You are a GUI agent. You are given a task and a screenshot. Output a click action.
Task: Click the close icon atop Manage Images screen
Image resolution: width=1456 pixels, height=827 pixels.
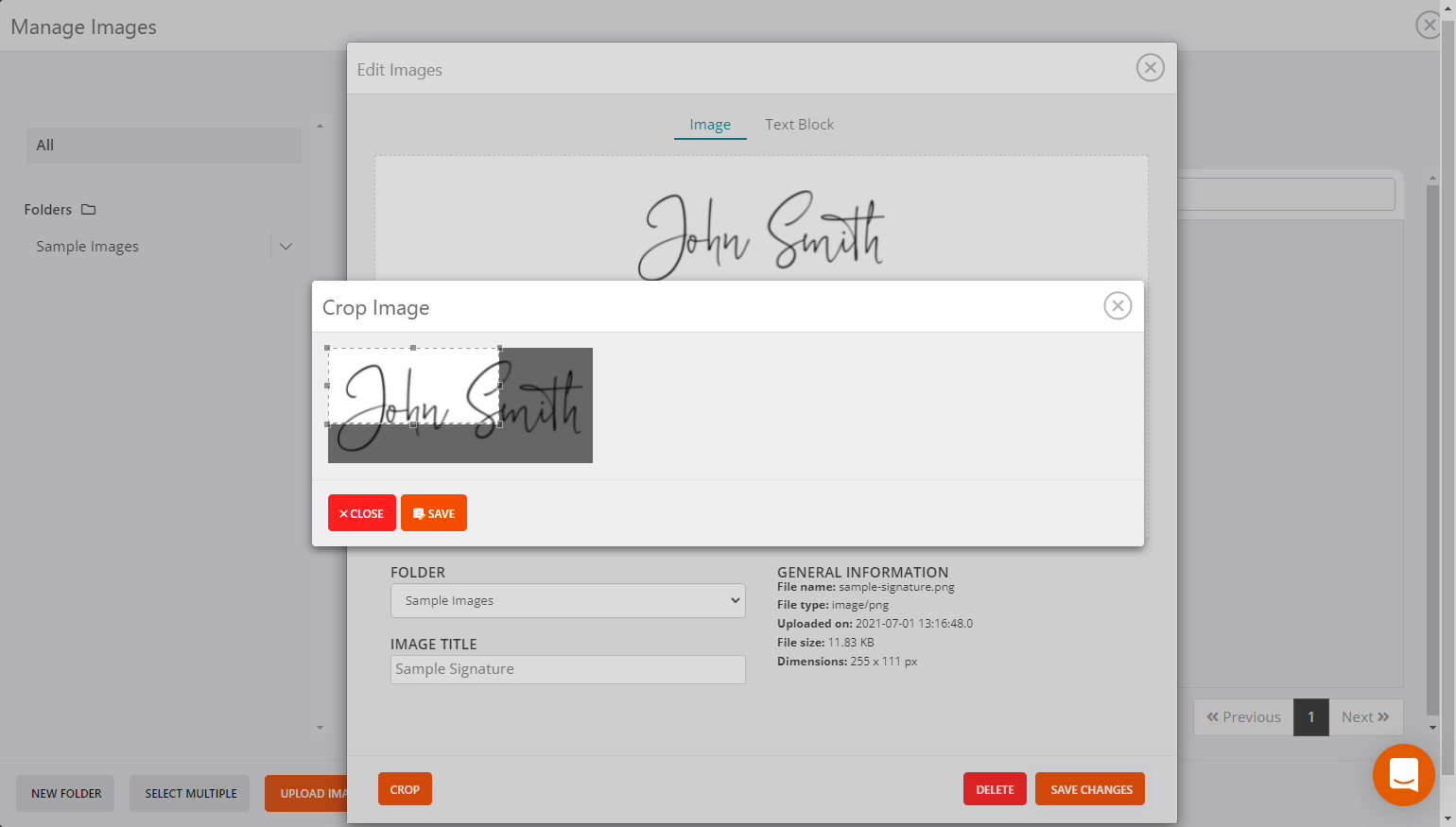click(x=1428, y=25)
